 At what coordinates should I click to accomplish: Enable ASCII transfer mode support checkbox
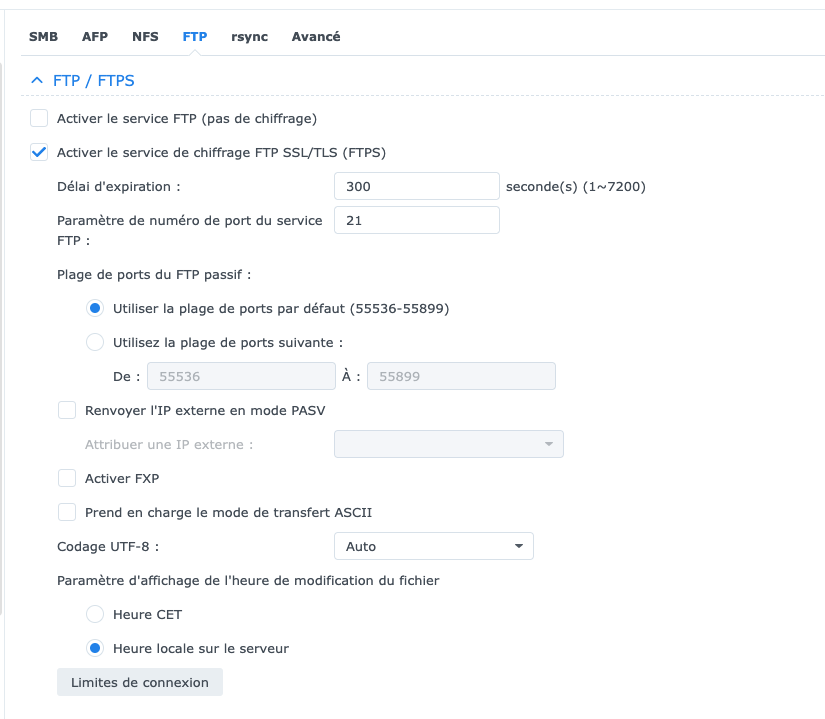tap(67, 512)
